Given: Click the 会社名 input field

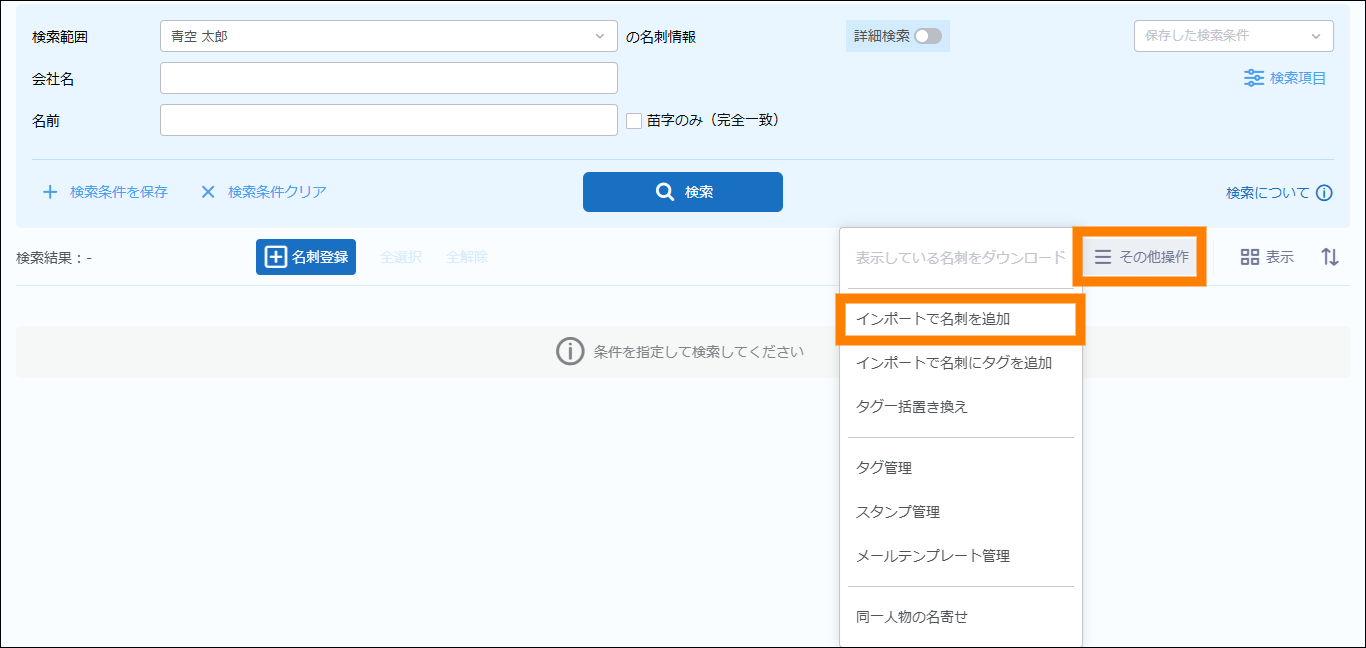Looking at the screenshot, I should pos(388,78).
